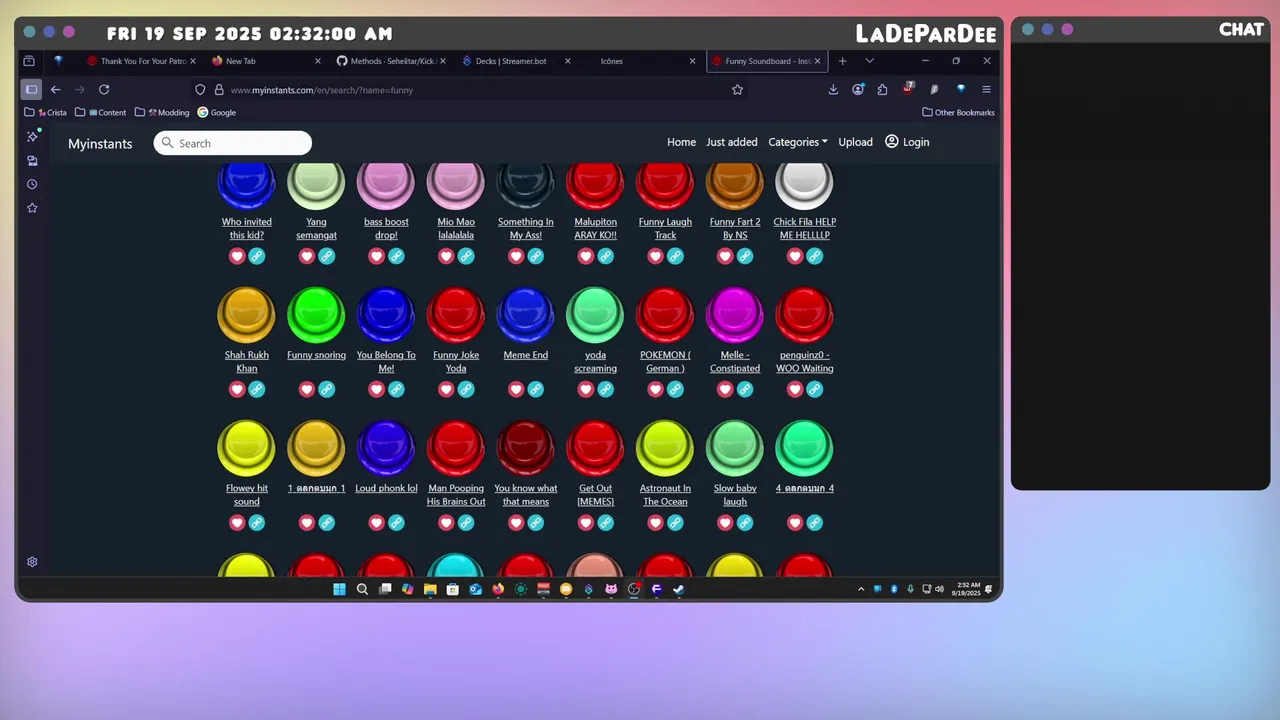Open synced tabs icon in the sidebar
1280x720 pixels.
pyautogui.click(x=32, y=160)
